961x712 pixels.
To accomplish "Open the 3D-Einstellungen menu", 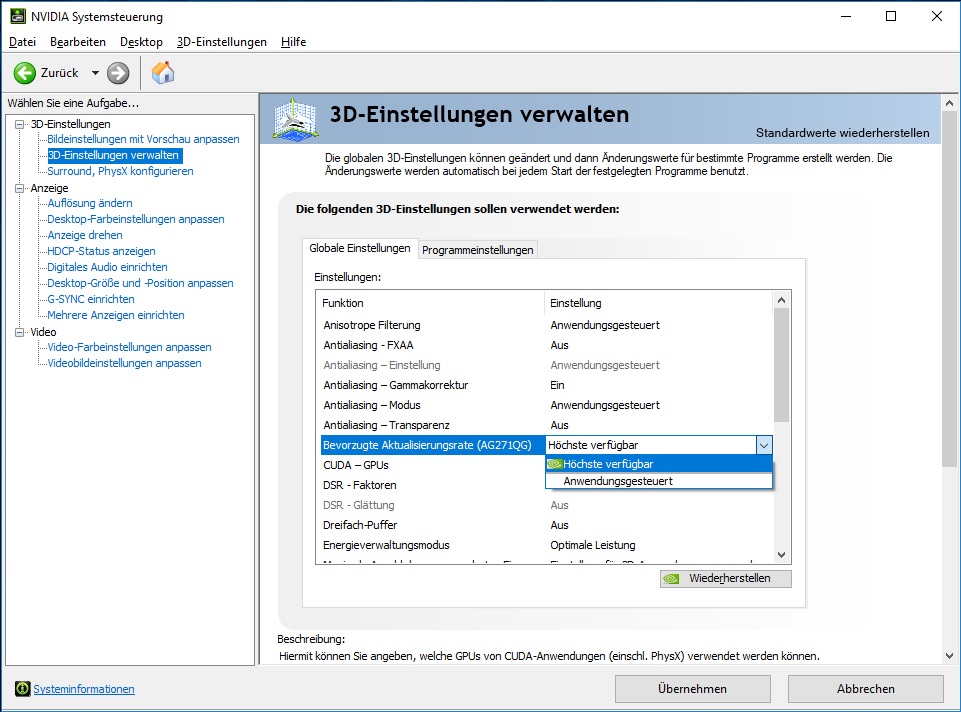I will coord(222,42).
